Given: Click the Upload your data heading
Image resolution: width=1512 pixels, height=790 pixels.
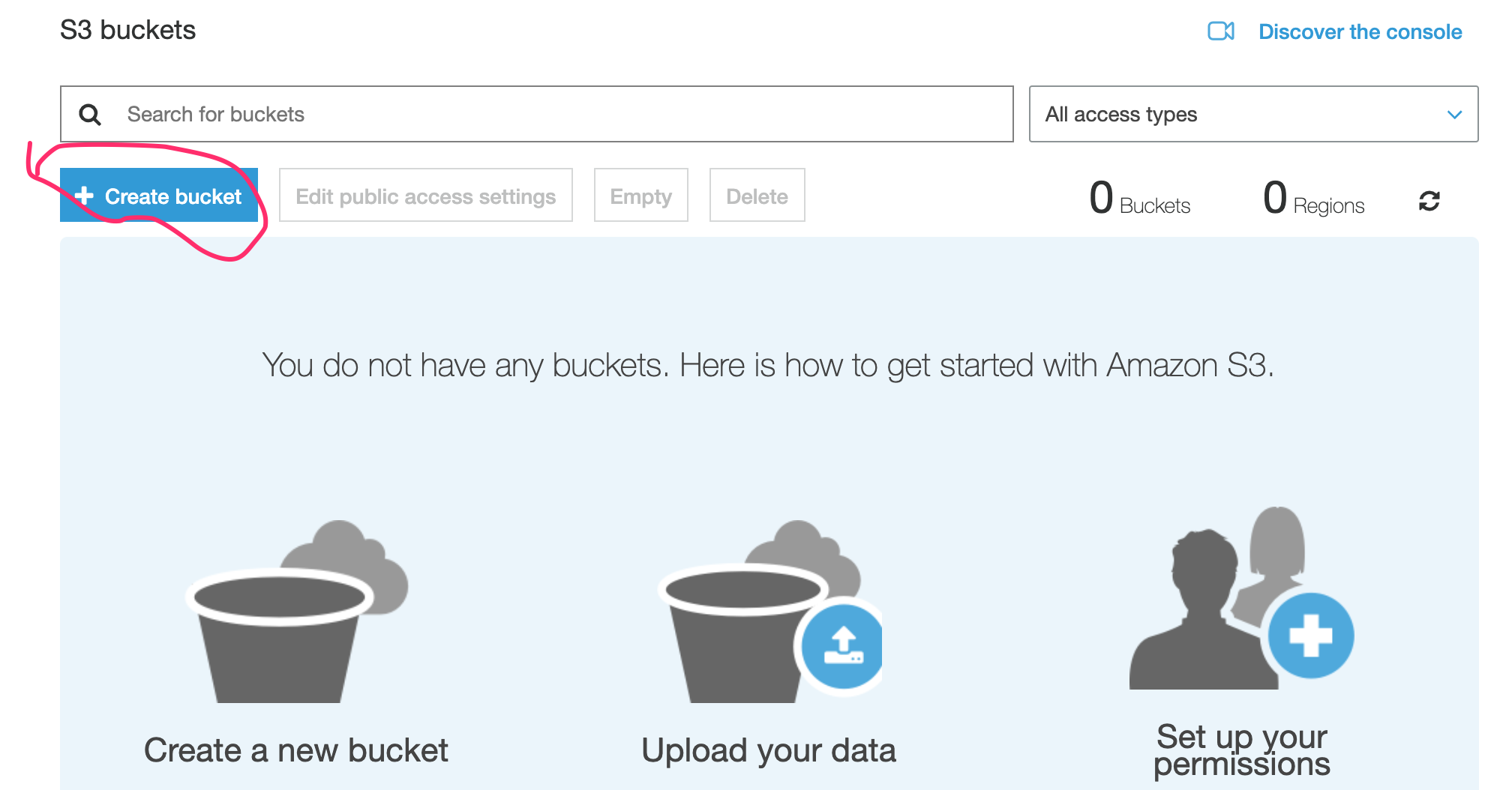Looking at the screenshot, I should click(x=769, y=750).
